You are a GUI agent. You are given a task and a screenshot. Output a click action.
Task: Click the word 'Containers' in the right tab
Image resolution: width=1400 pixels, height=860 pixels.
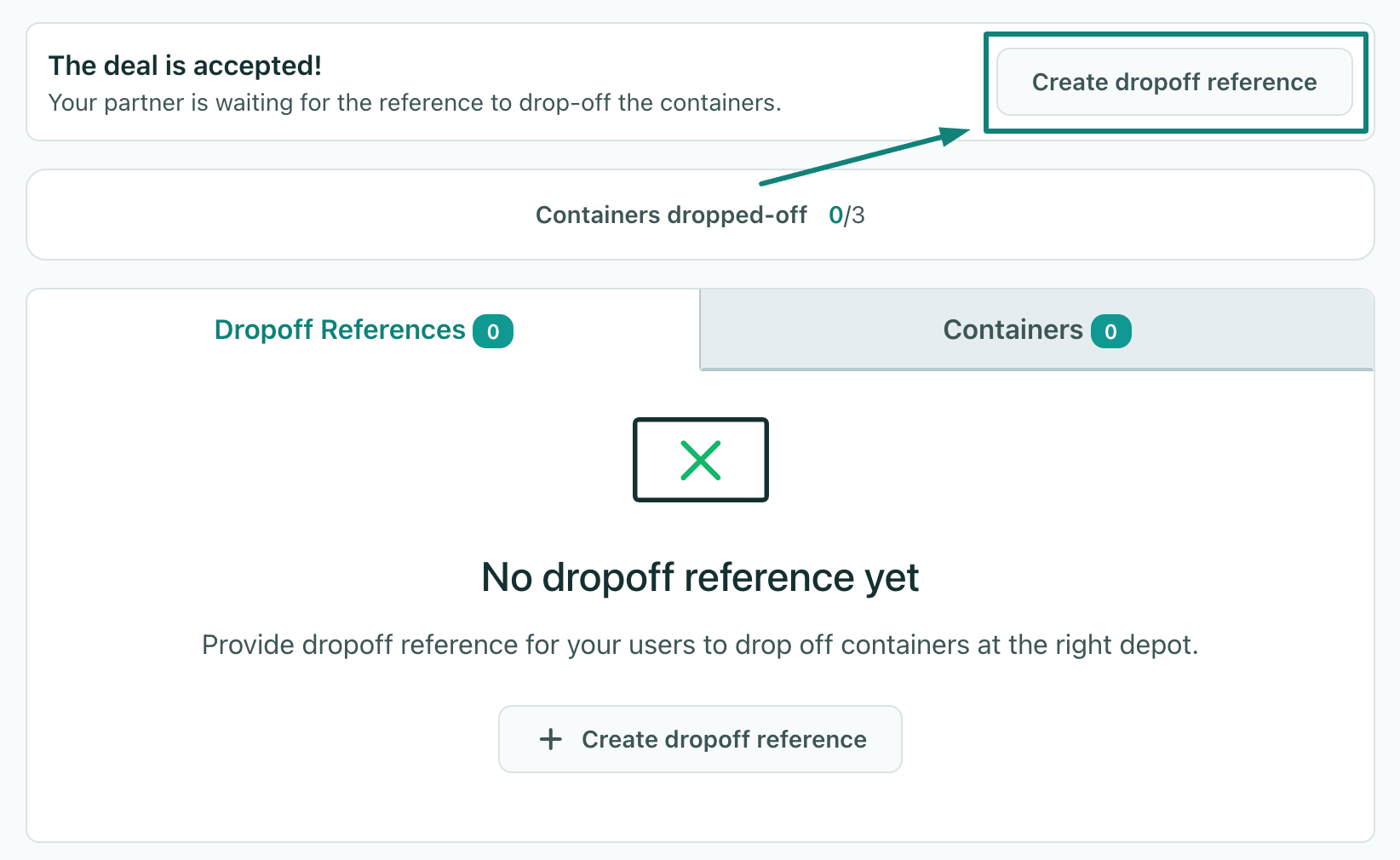point(1013,330)
